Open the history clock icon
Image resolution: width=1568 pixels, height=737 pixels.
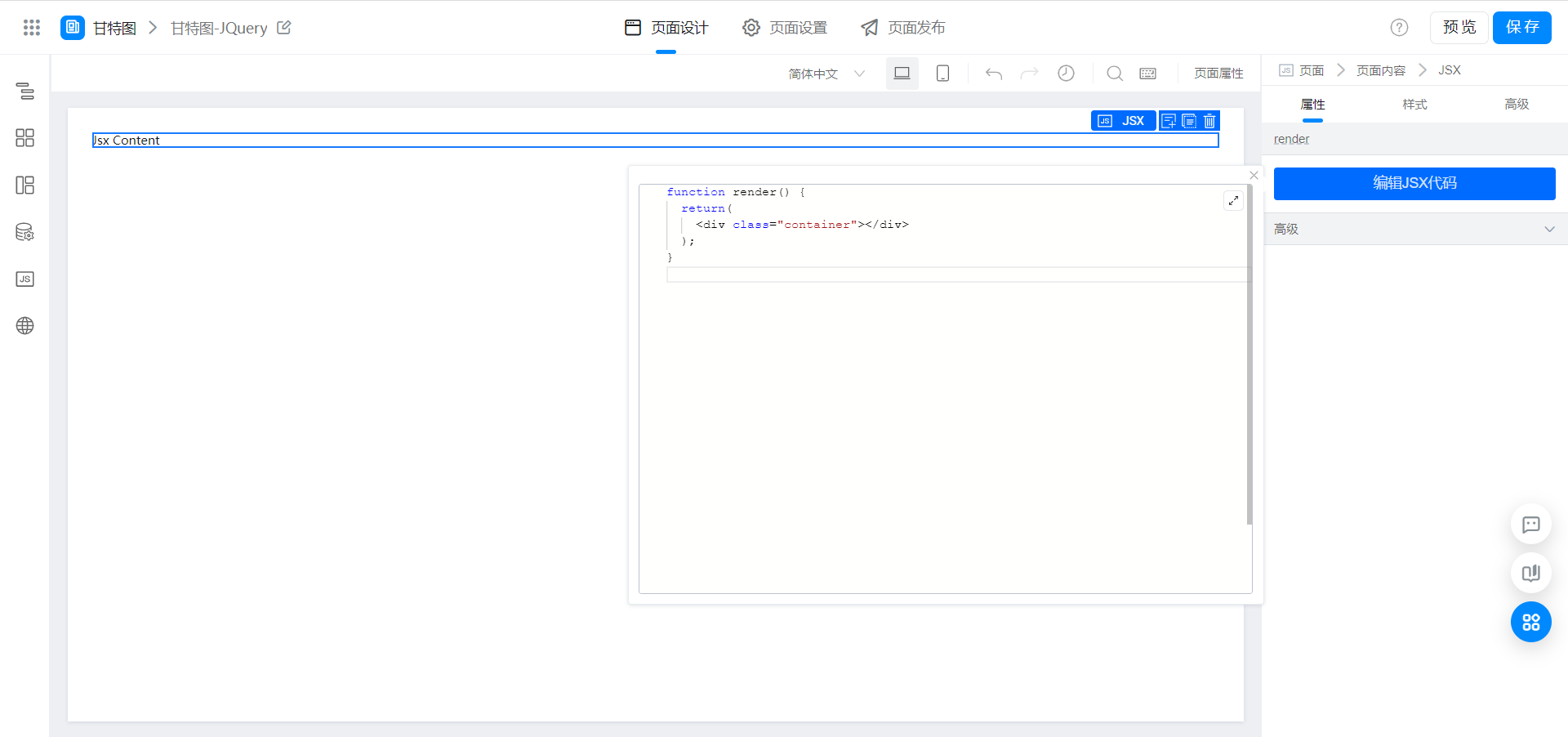(1066, 74)
